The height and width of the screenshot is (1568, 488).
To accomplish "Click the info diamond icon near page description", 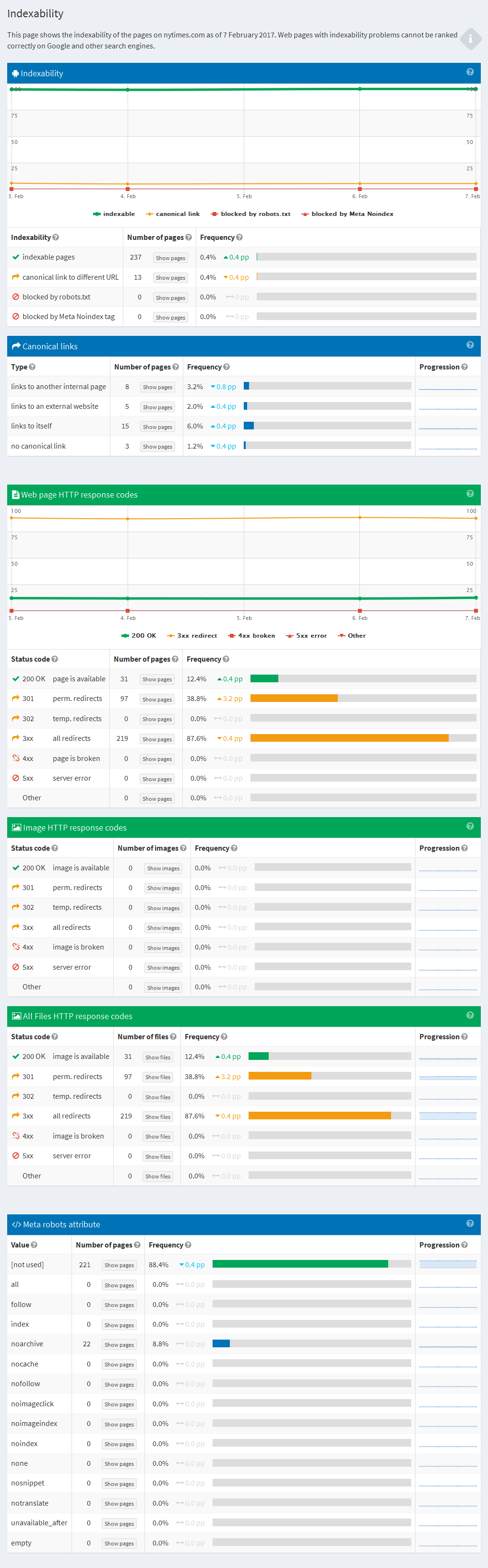I will [x=471, y=39].
